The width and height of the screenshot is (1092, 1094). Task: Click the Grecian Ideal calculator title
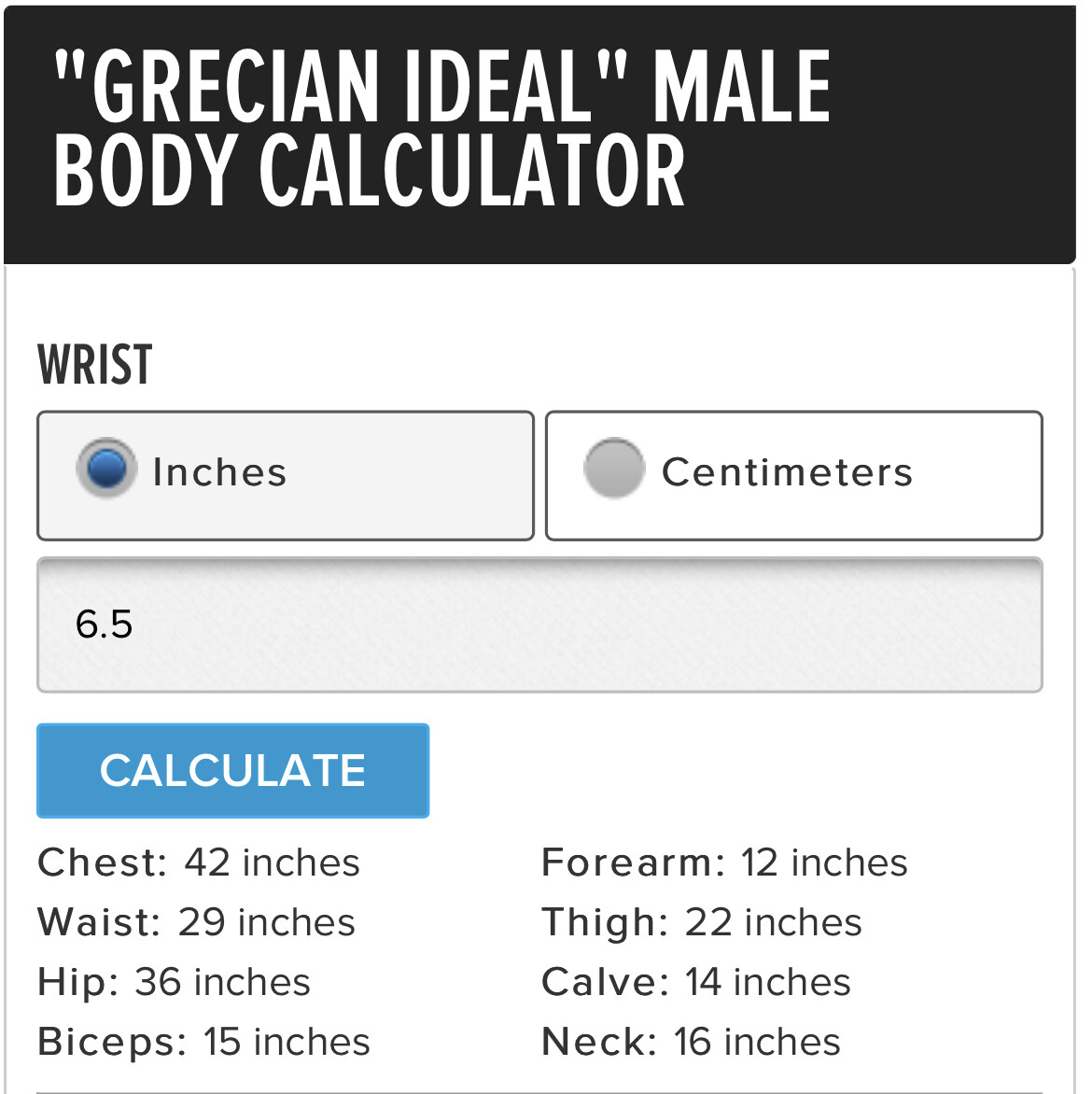click(x=441, y=129)
